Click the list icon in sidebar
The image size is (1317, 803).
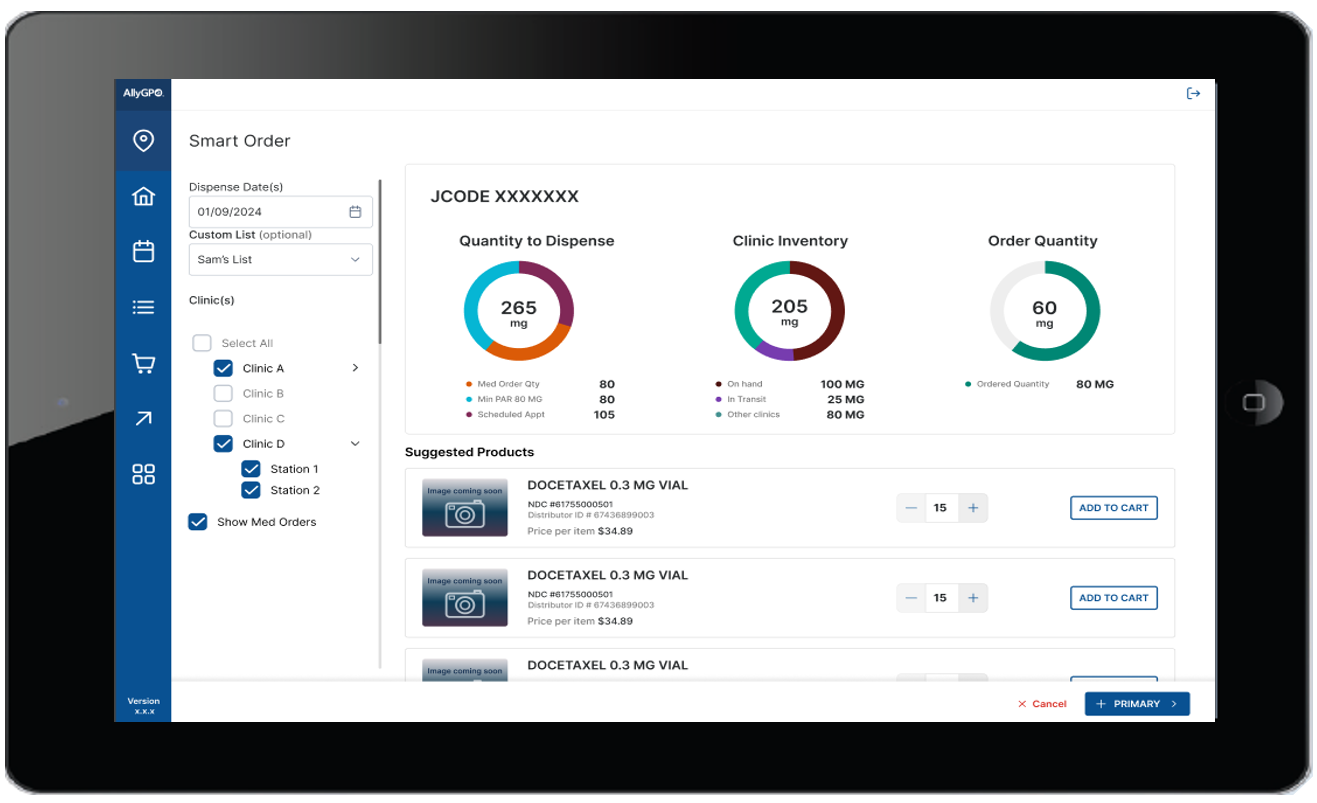(x=143, y=307)
